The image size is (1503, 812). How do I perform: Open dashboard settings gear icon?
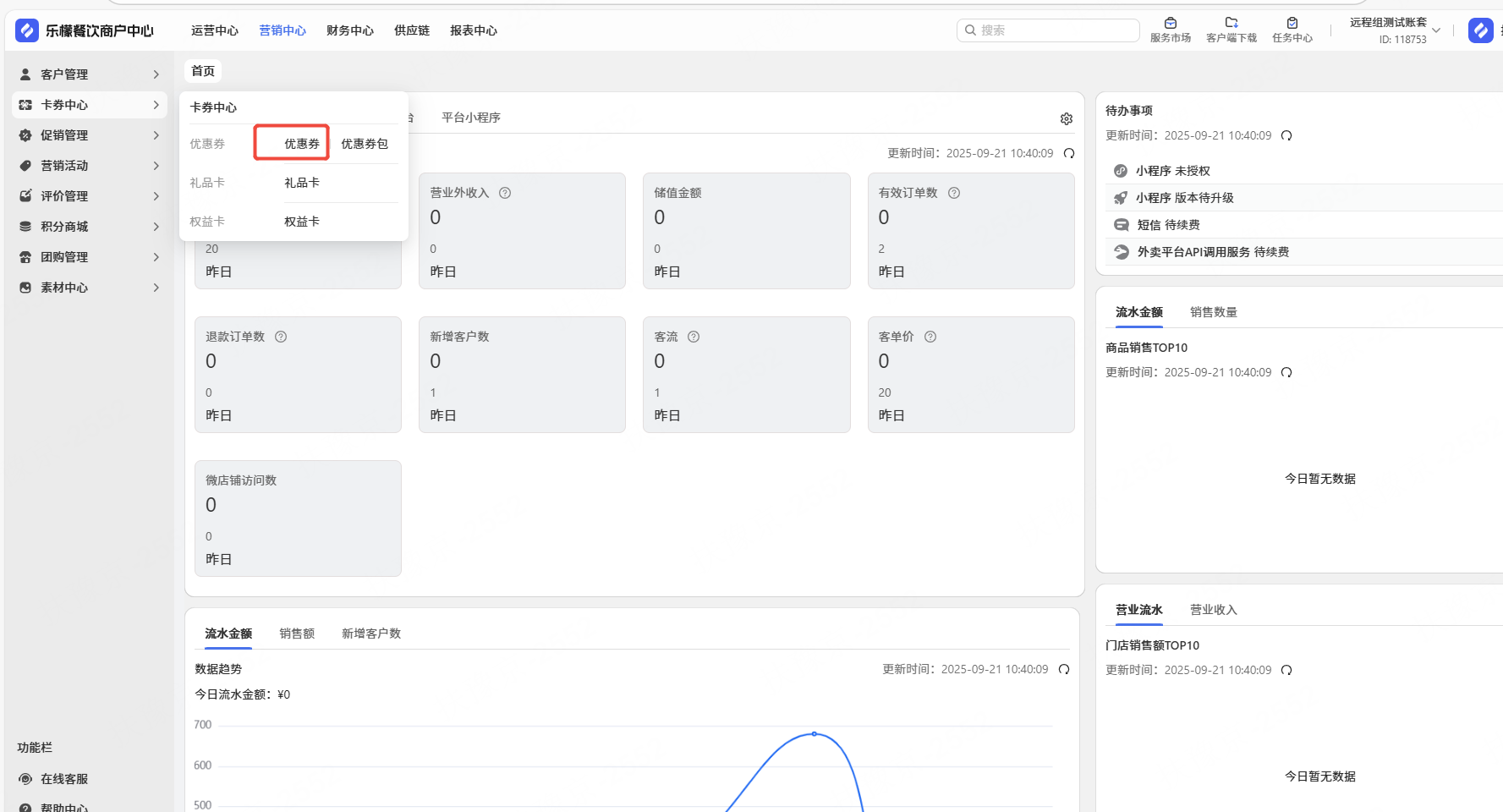1067,118
